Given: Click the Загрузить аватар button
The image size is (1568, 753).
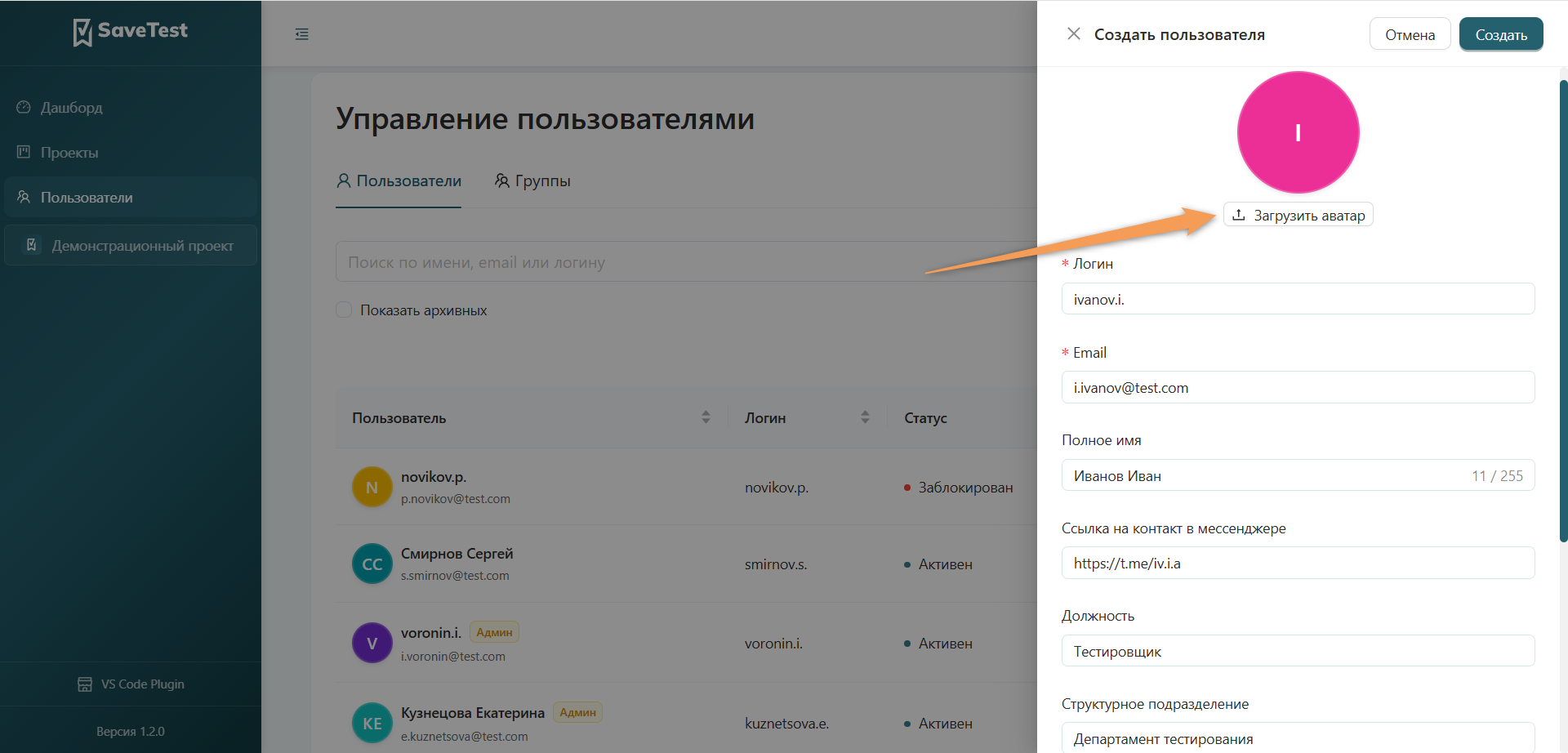Looking at the screenshot, I should pos(1298,214).
